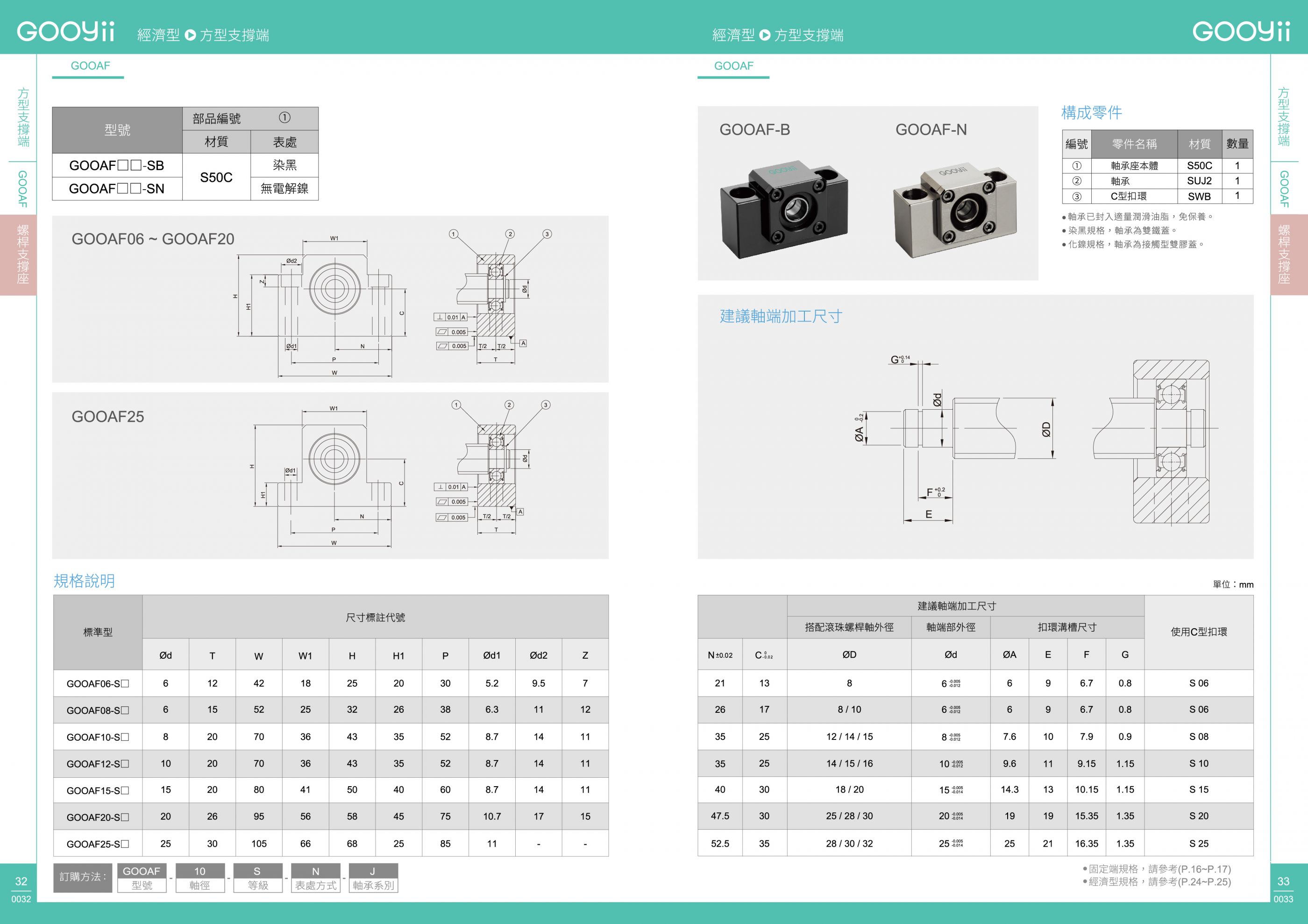Click the circled 1 beside 部品編號
Image resolution: width=1308 pixels, height=924 pixels.
pyautogui.click(x=284, y=117)
